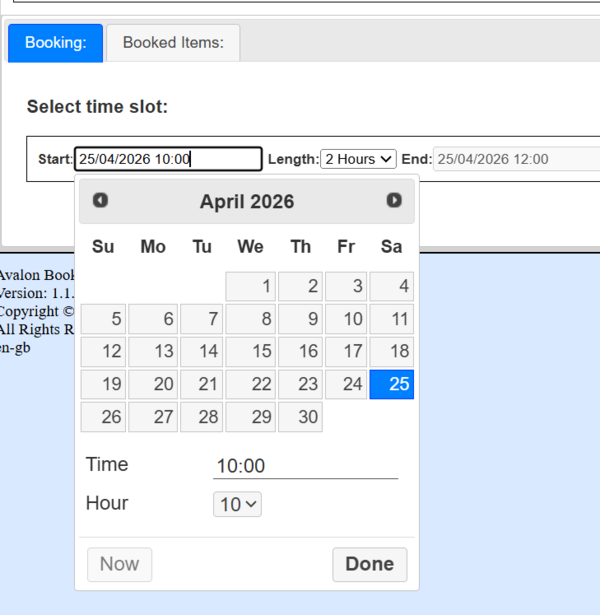Screen dimensions: 600x615
Task: Go to previous month in calendar
Action: pos(100,201)
